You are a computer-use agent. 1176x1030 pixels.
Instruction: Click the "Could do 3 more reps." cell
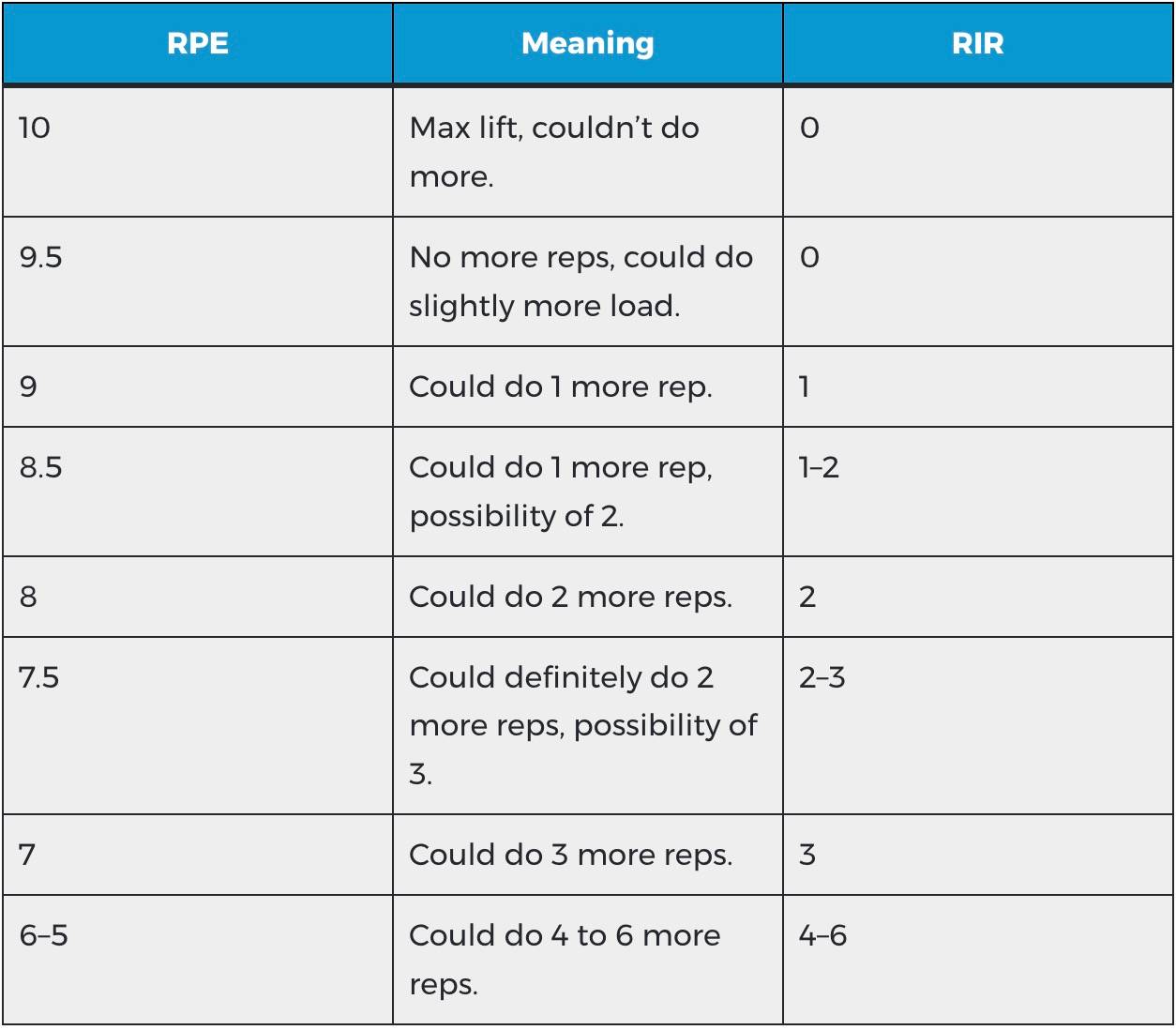click(570, 855)
